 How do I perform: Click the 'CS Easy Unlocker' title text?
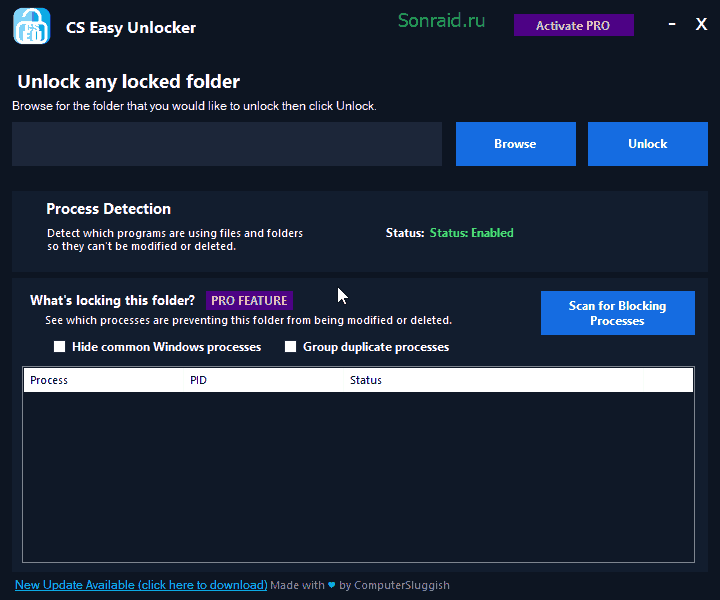(131, 28)
